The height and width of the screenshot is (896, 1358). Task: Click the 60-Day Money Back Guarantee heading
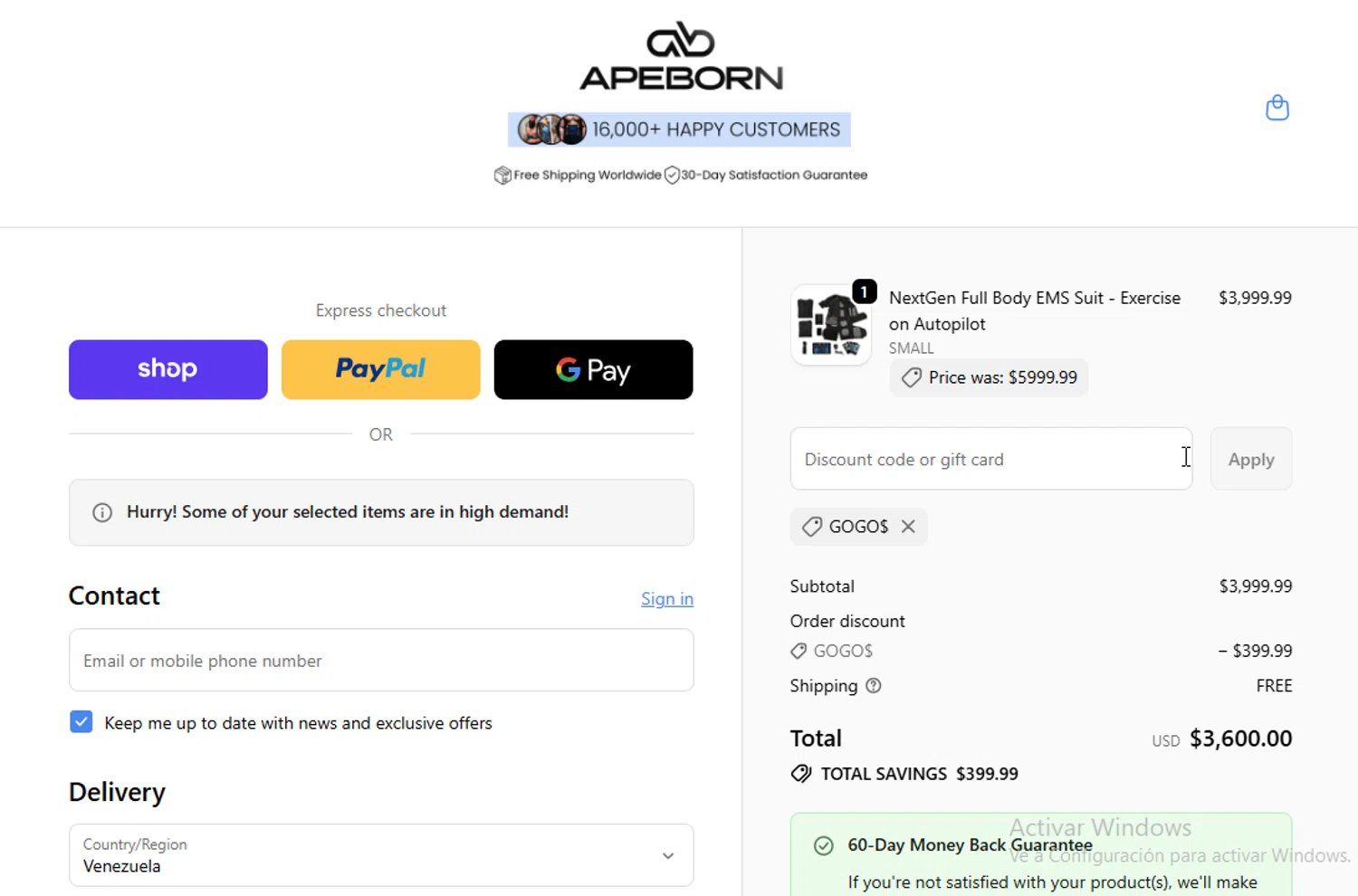pos(970,845)
